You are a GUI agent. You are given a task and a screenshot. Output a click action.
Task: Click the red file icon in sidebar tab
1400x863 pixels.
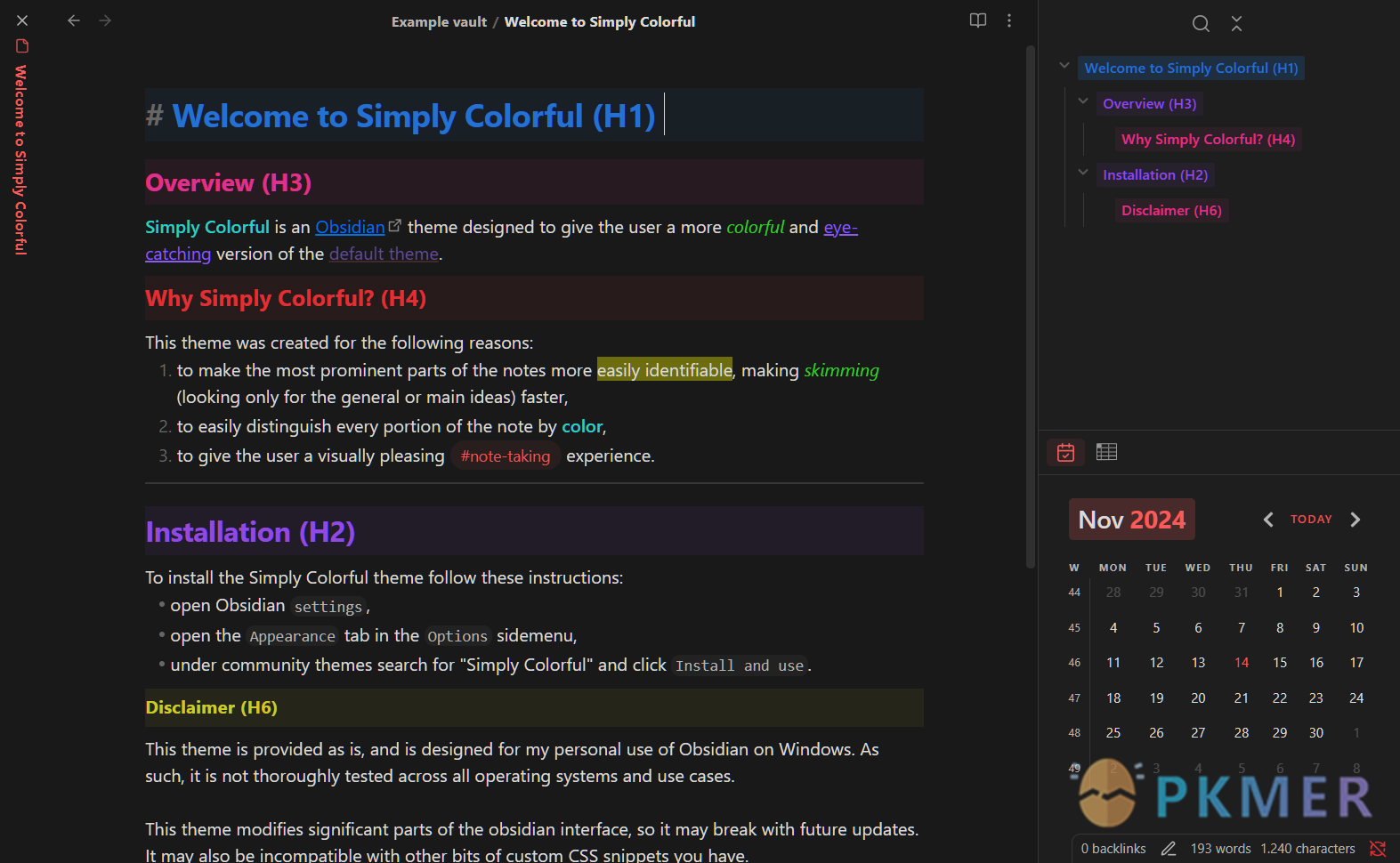click(22, 46)
